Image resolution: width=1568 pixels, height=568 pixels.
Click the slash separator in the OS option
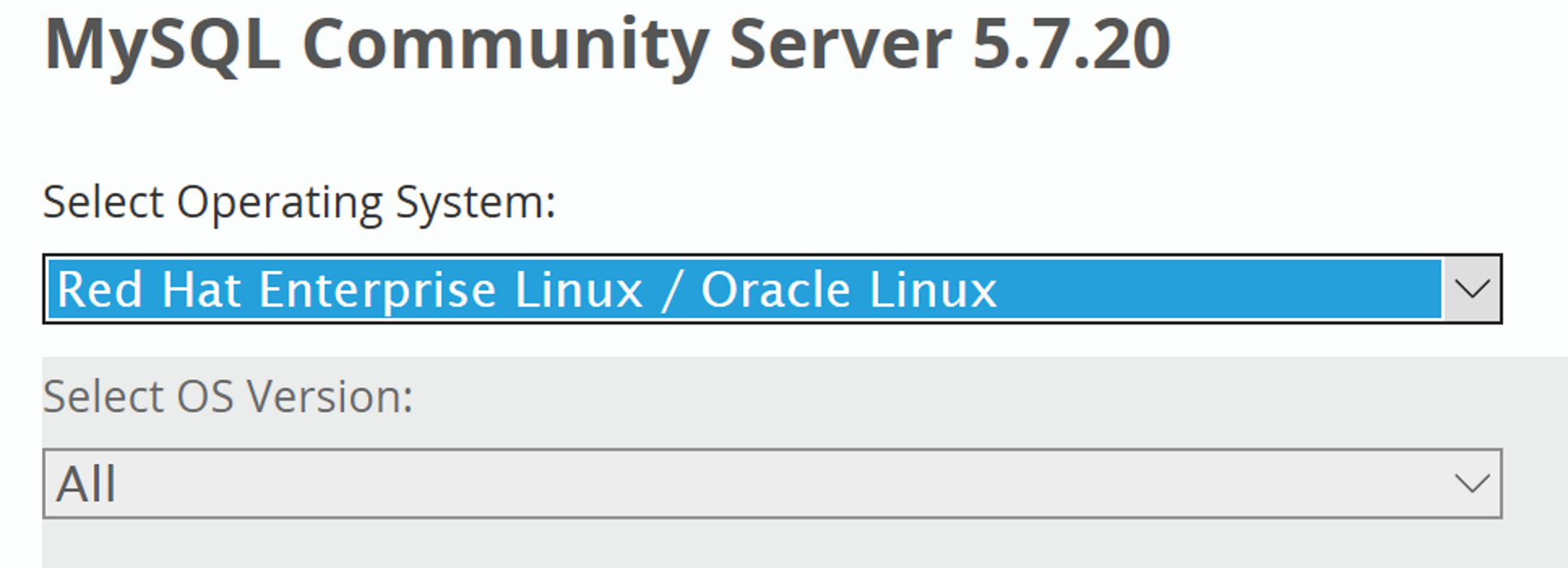(x=671, y=290)
